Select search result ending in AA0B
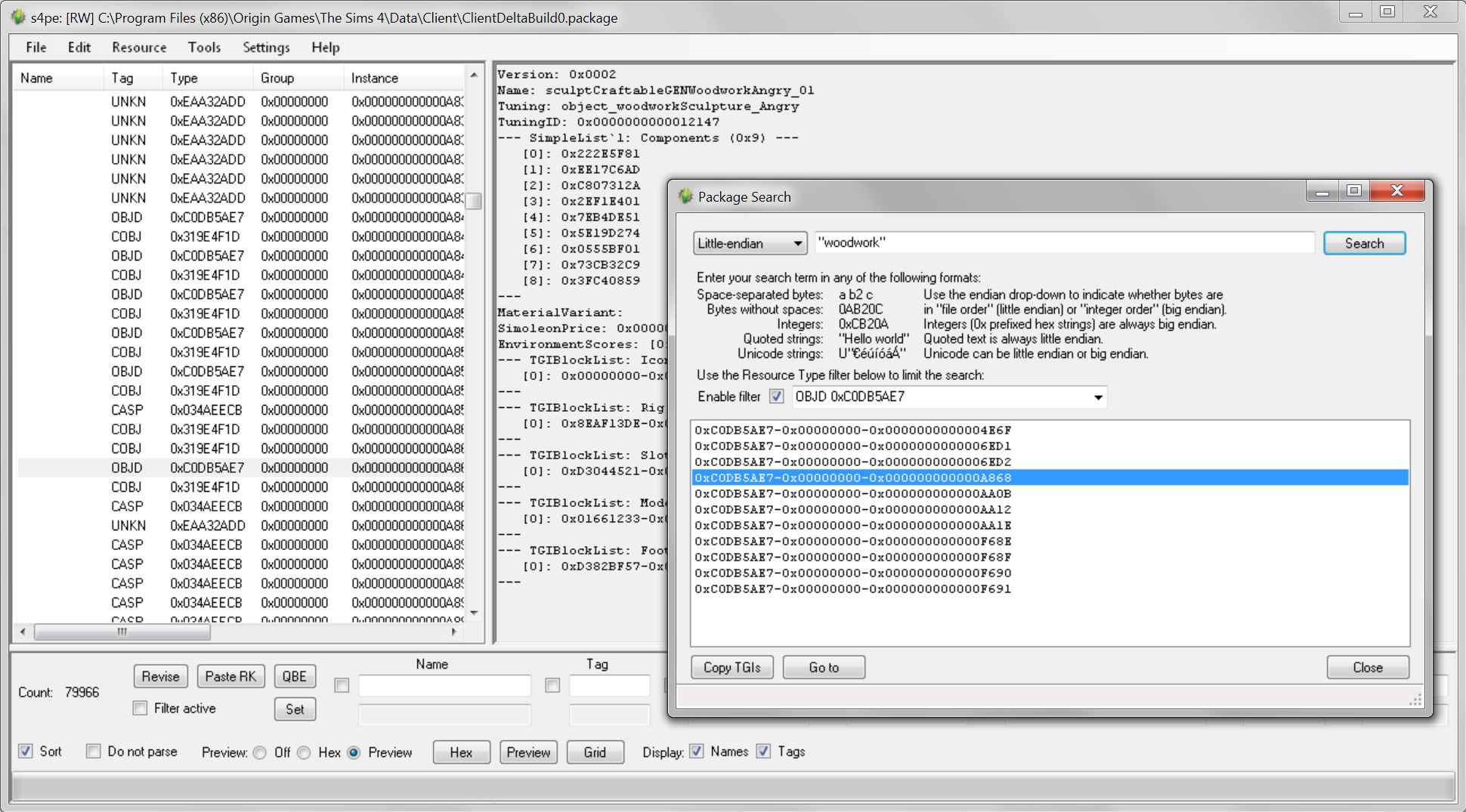 point(1050,493)
